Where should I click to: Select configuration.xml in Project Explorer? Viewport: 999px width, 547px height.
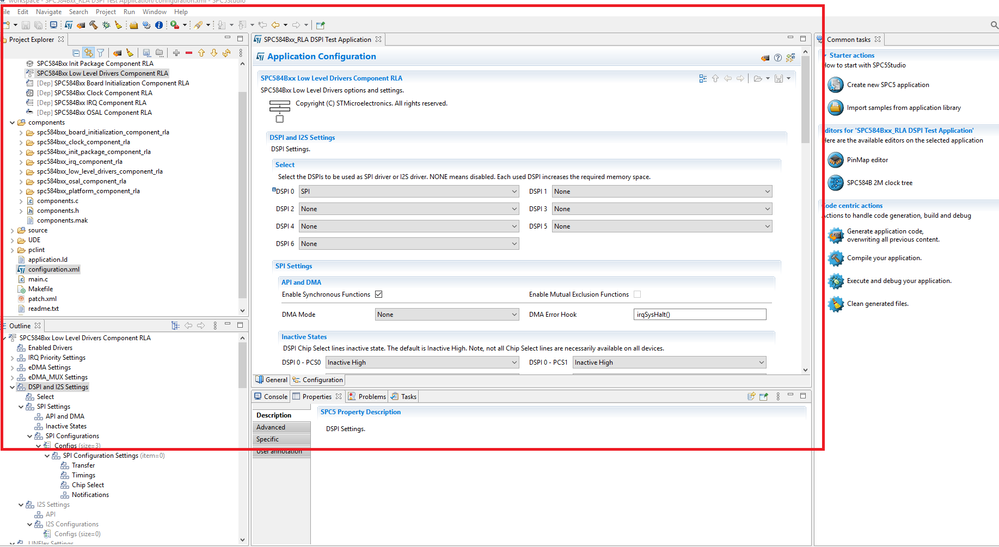click(x=54, y=269)
